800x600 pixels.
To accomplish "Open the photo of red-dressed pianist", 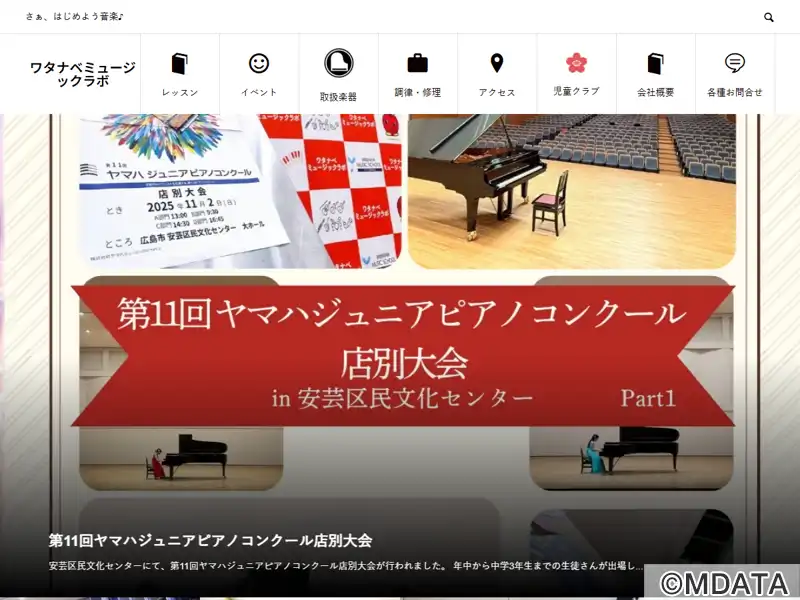I will click(181, 459).
